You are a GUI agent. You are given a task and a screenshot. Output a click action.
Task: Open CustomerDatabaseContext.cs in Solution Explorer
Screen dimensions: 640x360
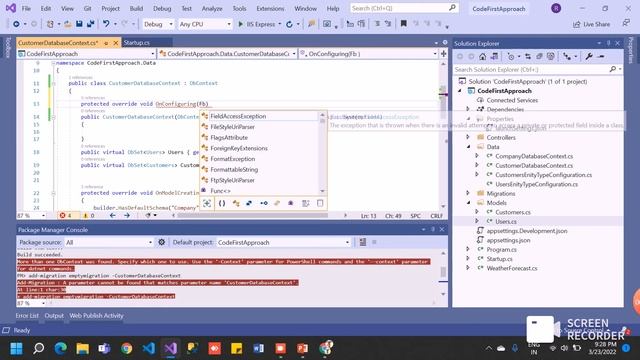pos(534,165)
